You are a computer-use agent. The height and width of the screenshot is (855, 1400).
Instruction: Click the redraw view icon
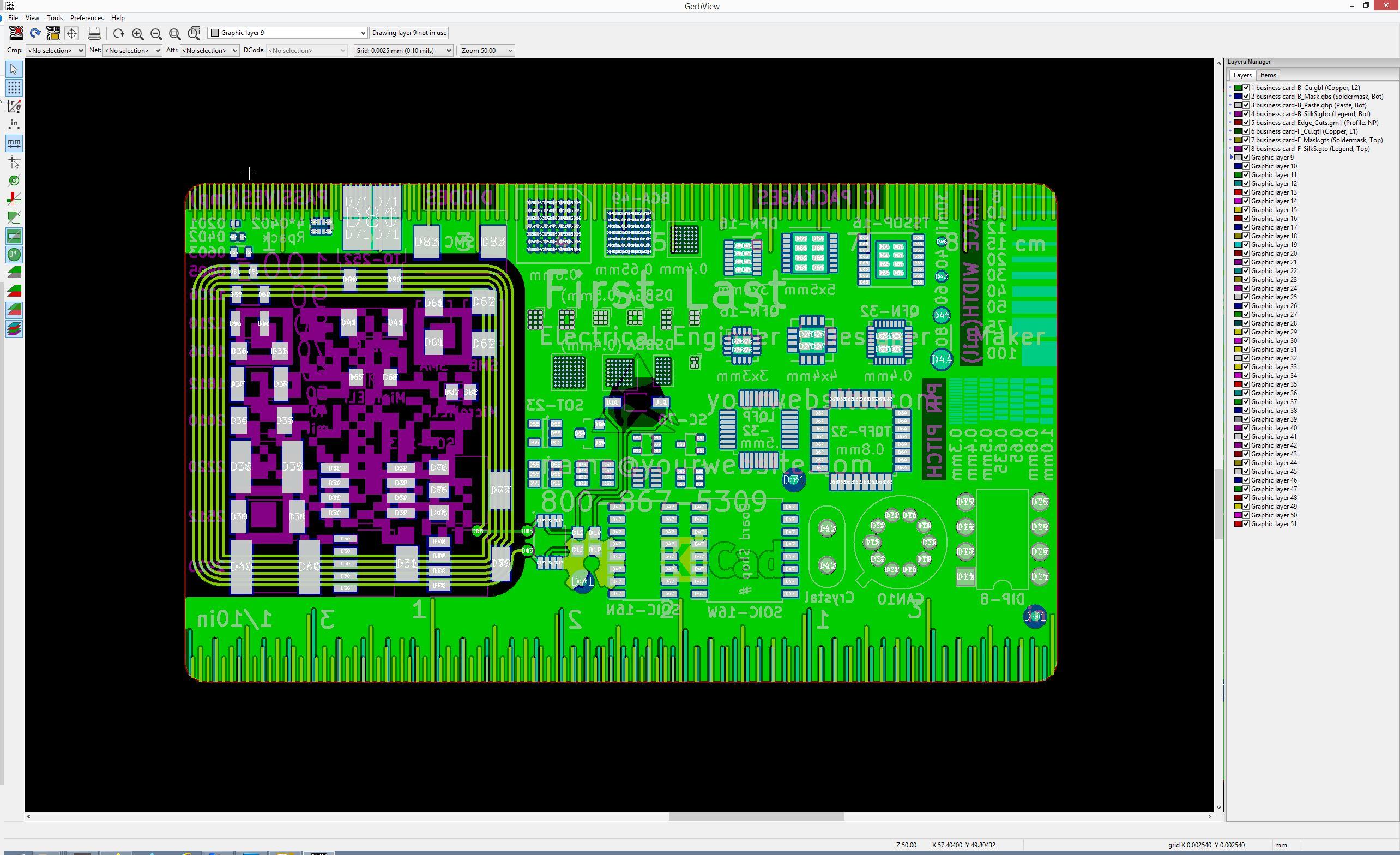tap(118, 34)
